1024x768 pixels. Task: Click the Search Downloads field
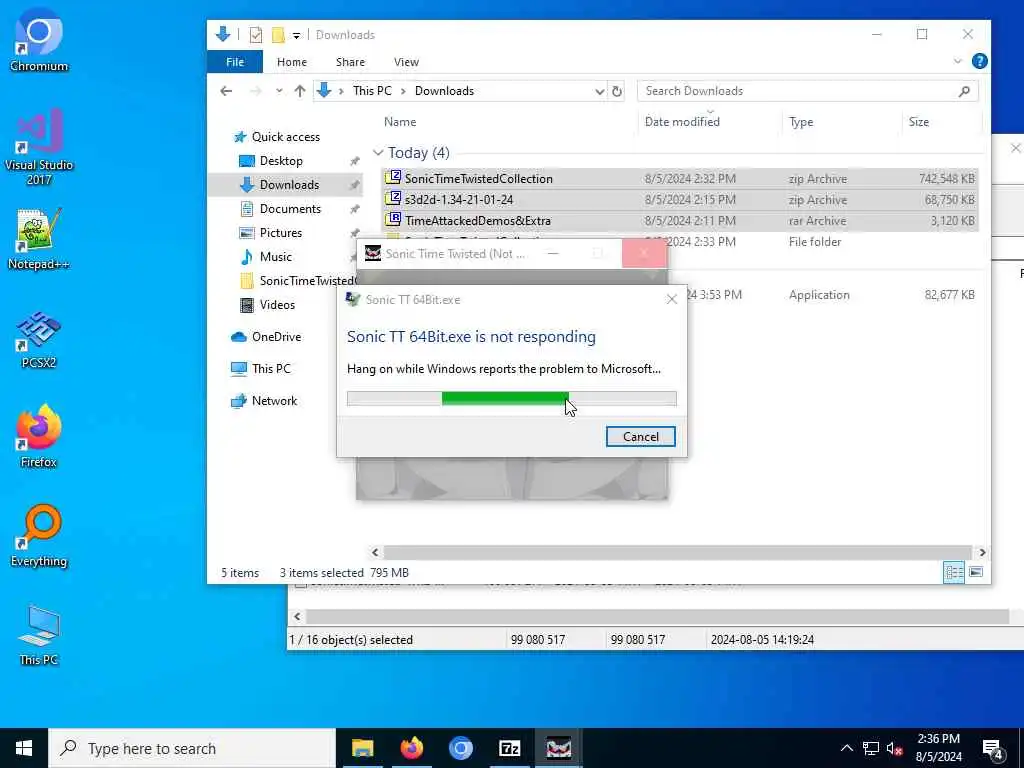[x=808, y=91]
